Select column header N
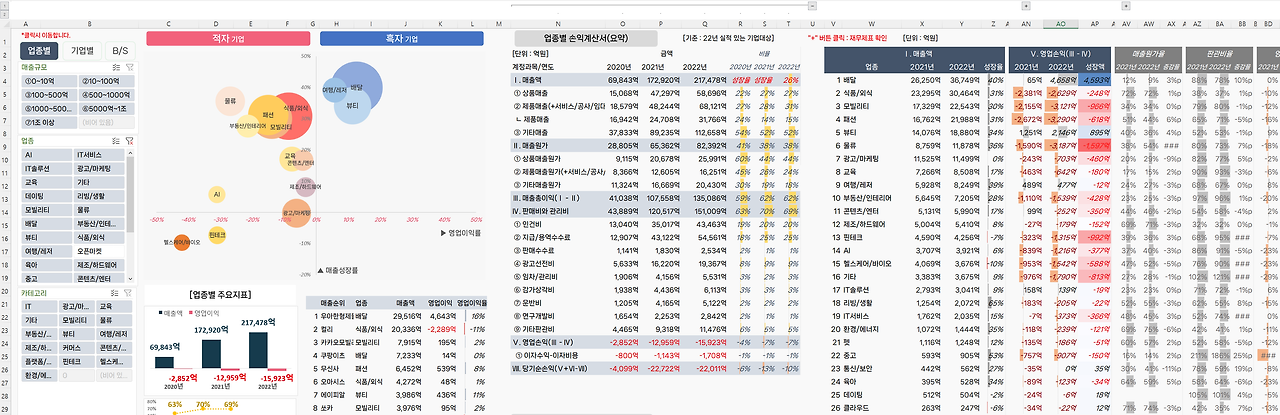Image resolution: width=1280 pixels, height=415 pixels. pos(558,23)
